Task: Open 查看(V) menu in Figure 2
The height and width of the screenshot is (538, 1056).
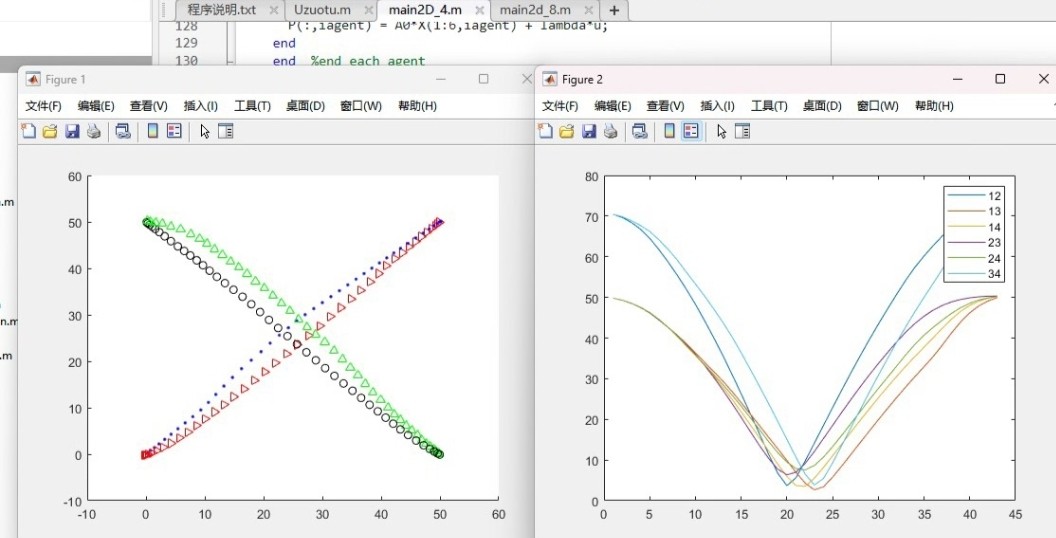Action: coord(665,106)
